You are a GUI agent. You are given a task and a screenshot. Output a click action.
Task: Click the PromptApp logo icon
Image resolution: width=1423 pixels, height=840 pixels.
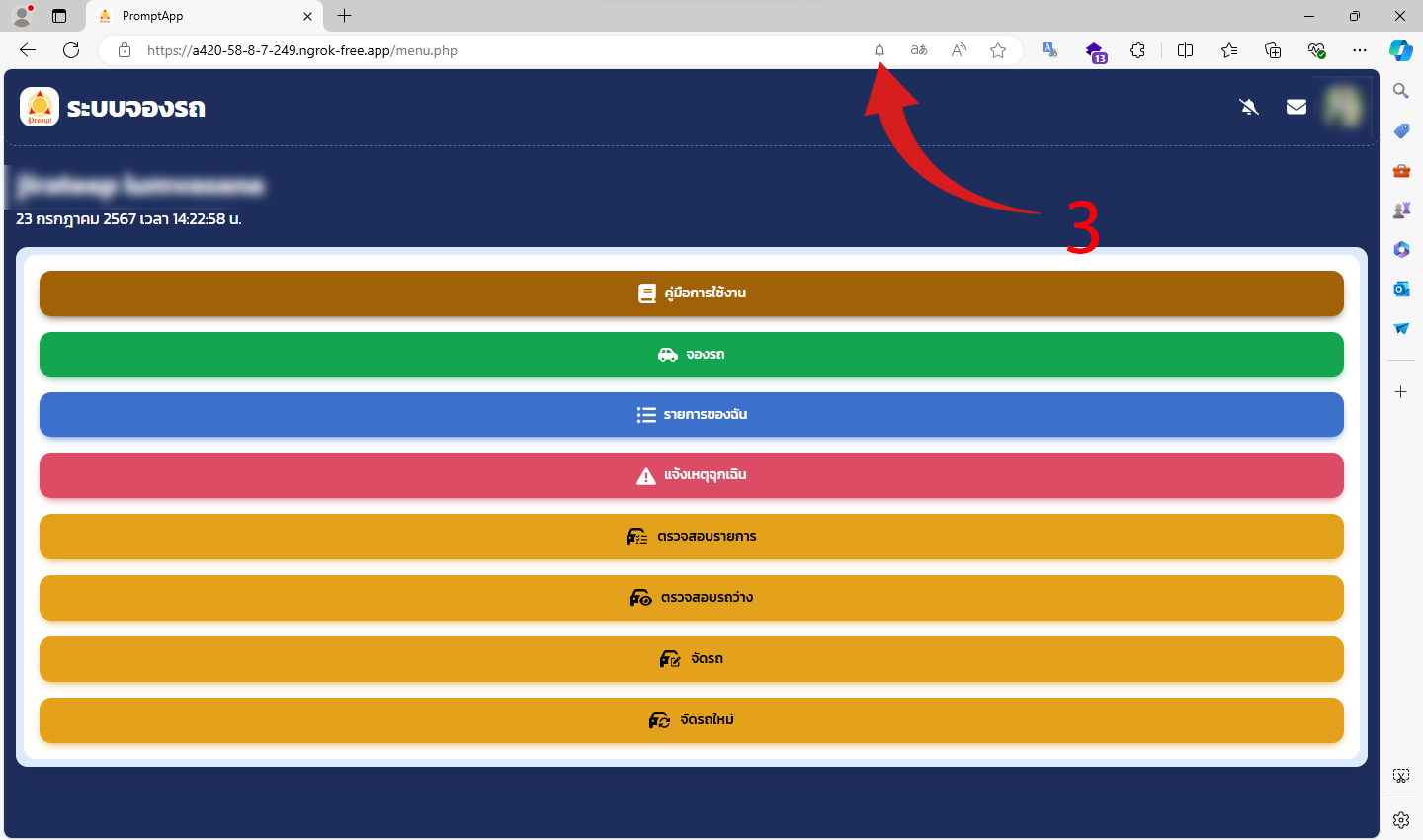click(x=40, y=107)
